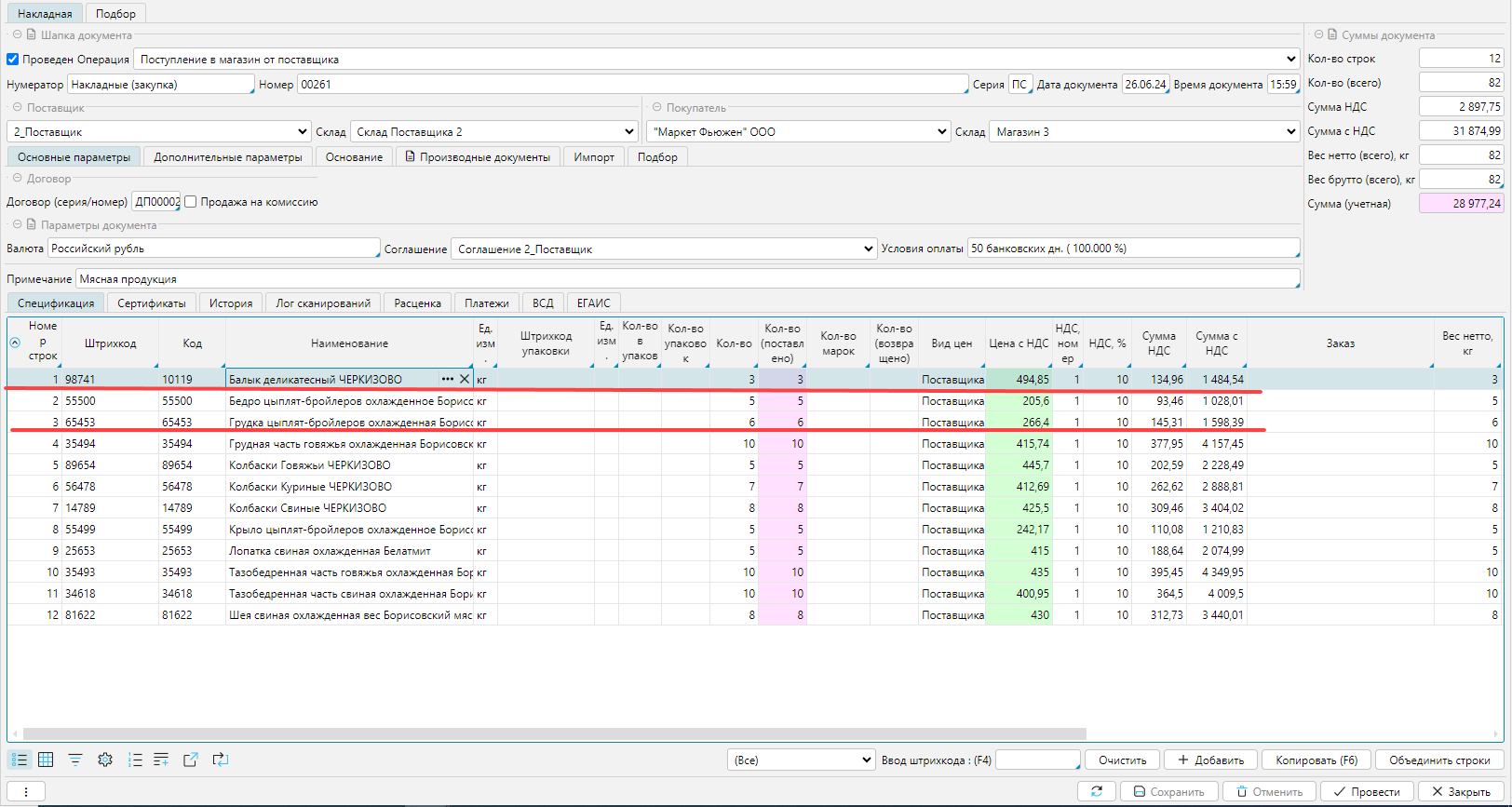This screenshot has width=1512, height=807.
Task: Switch to grid view icon
Action: click(46, 760)
